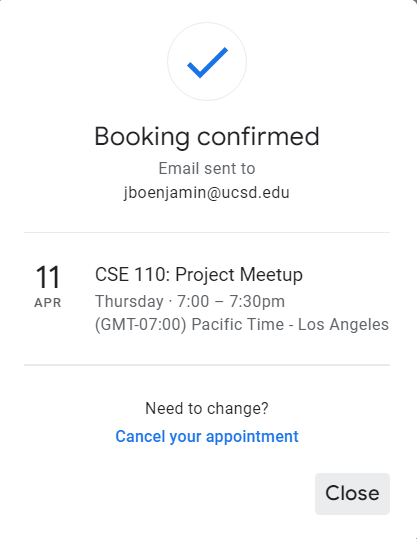
Task: Click the 'Email sent to' label
Action: [207, 168]
